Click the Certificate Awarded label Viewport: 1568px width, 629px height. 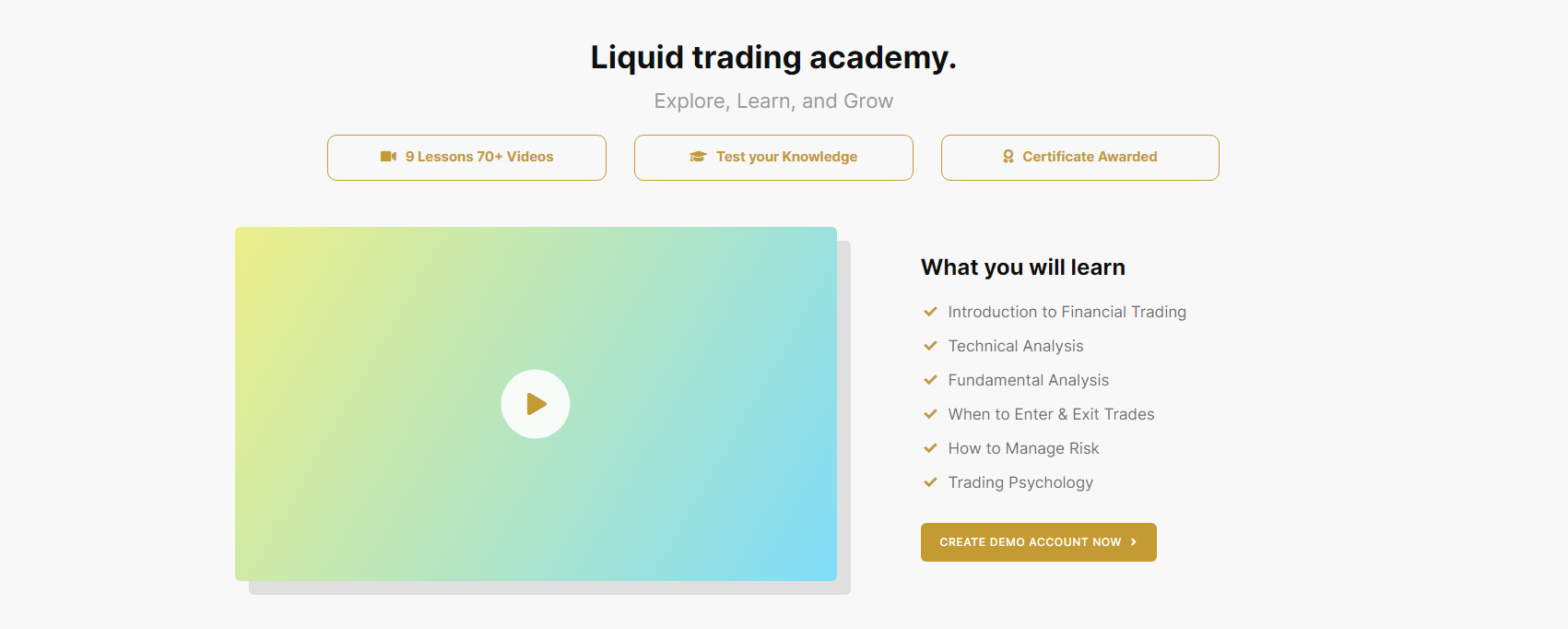coord(1089,157)
